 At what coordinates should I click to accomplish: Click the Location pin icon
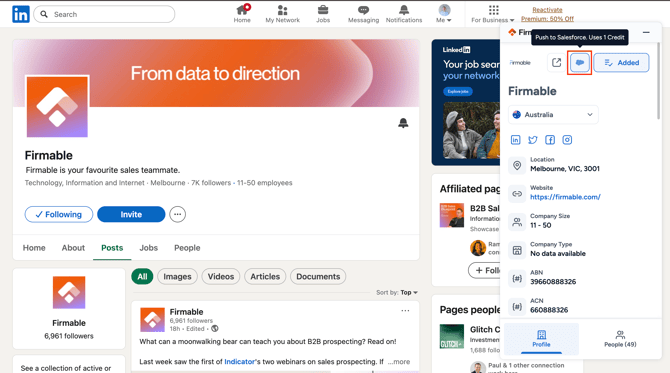coord(517,165)
